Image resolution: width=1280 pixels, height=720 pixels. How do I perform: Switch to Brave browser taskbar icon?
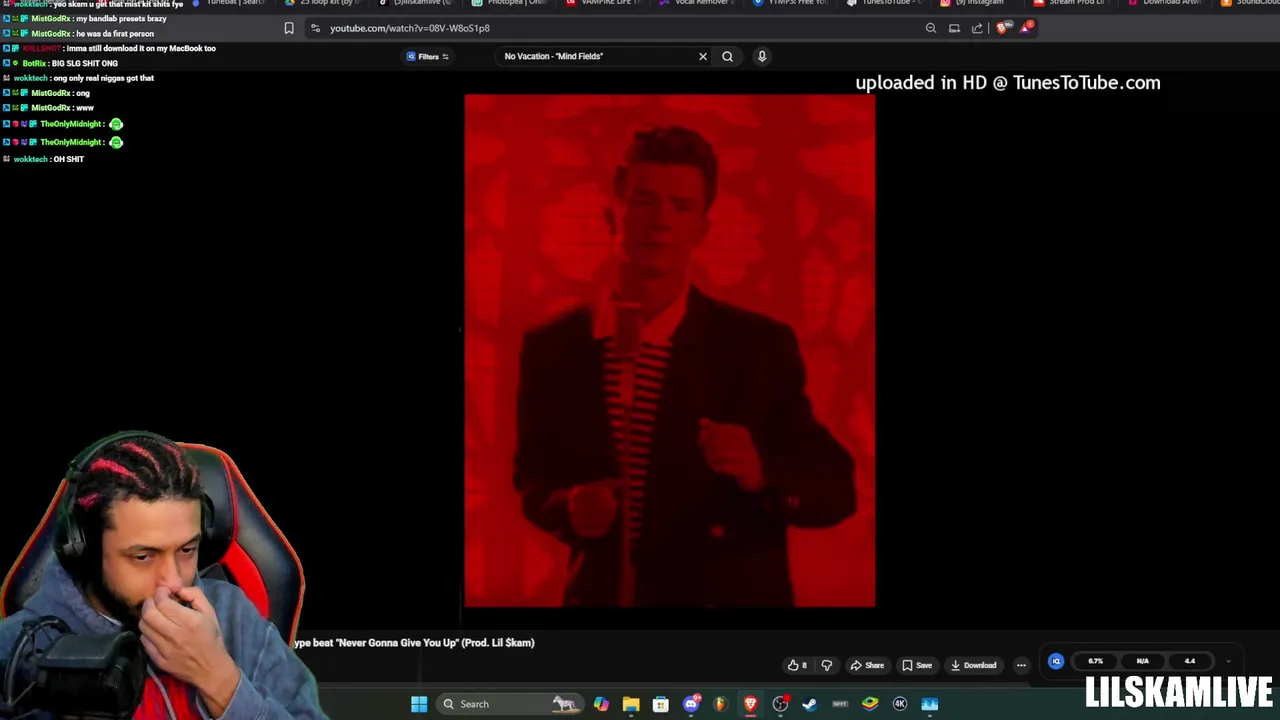point(750,704)
